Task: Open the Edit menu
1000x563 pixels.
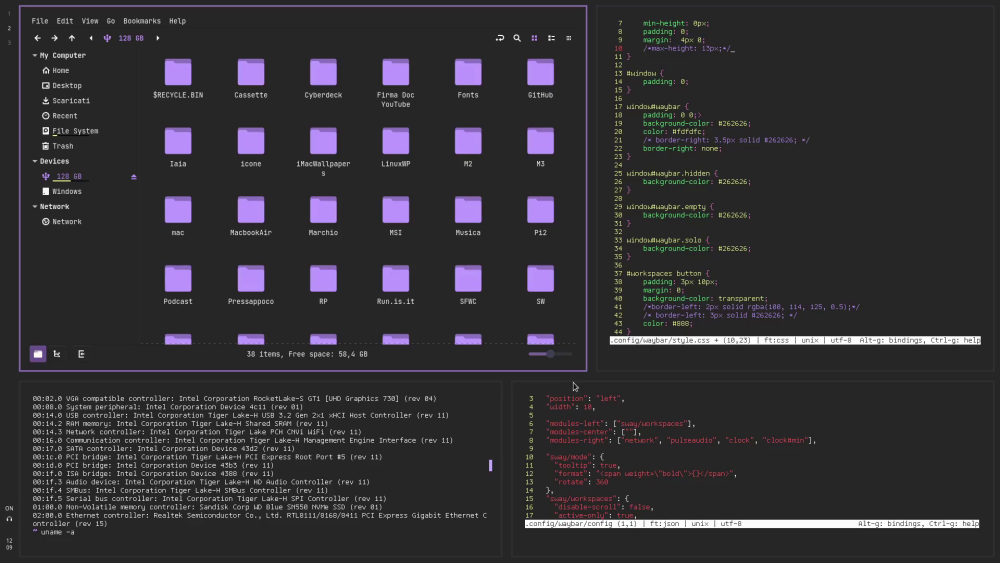Action: (64, 21)
